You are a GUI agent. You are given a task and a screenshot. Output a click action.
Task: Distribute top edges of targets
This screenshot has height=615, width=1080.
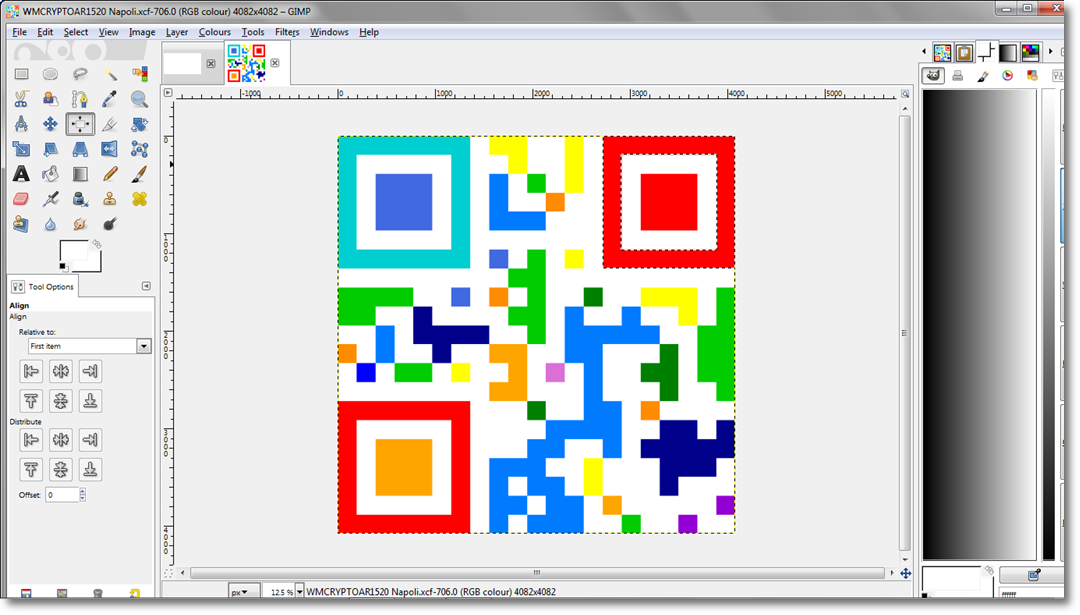pyautogui.click(x=31, y=470)
